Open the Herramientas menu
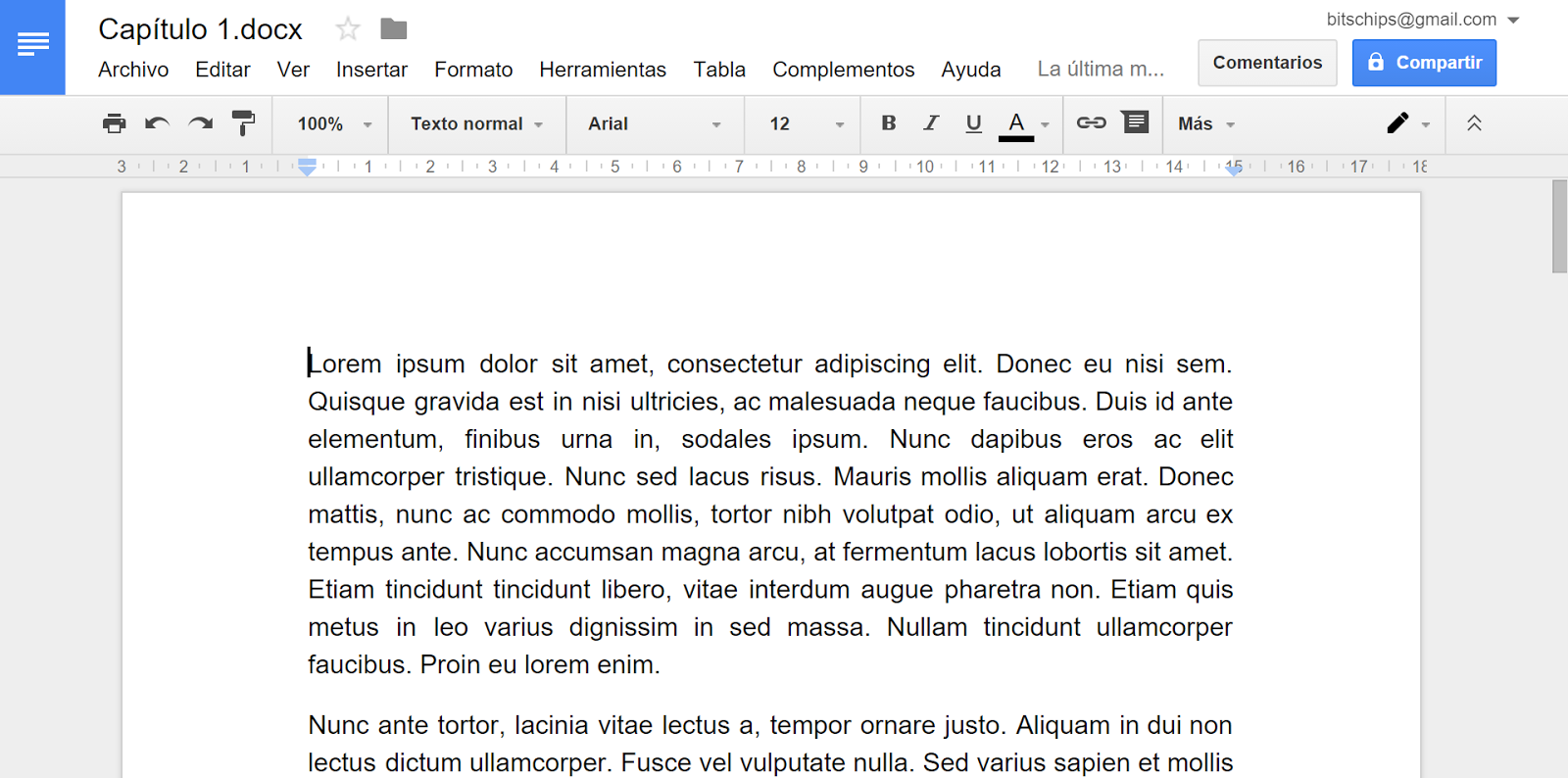This screenshot has width=1568, height=778. [603, 70]
